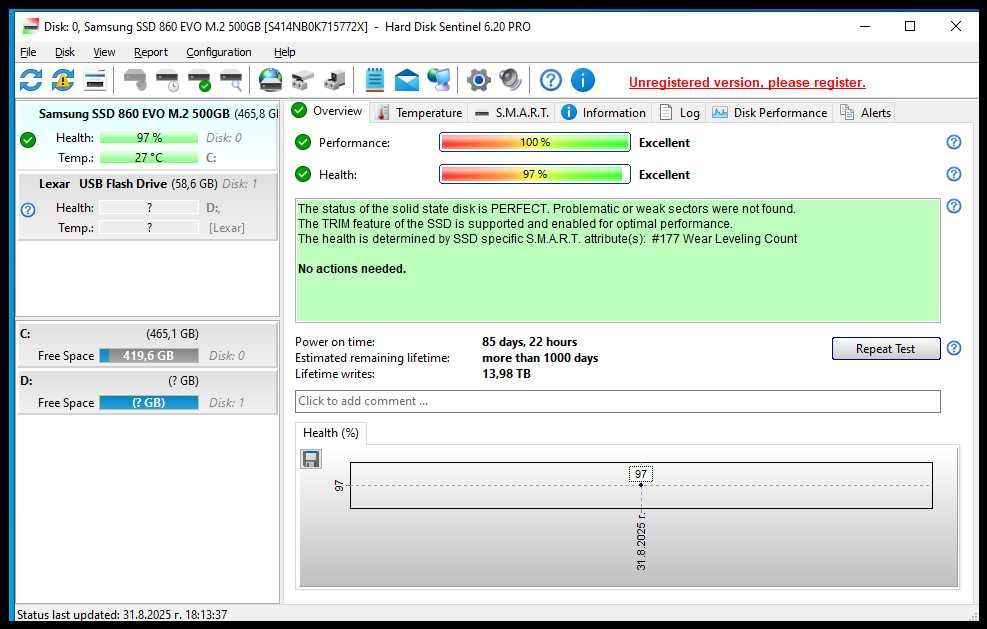The height and width of the screenshot is (629, 987).
Task: Open the File menu
Action: [x=28, y=52]
